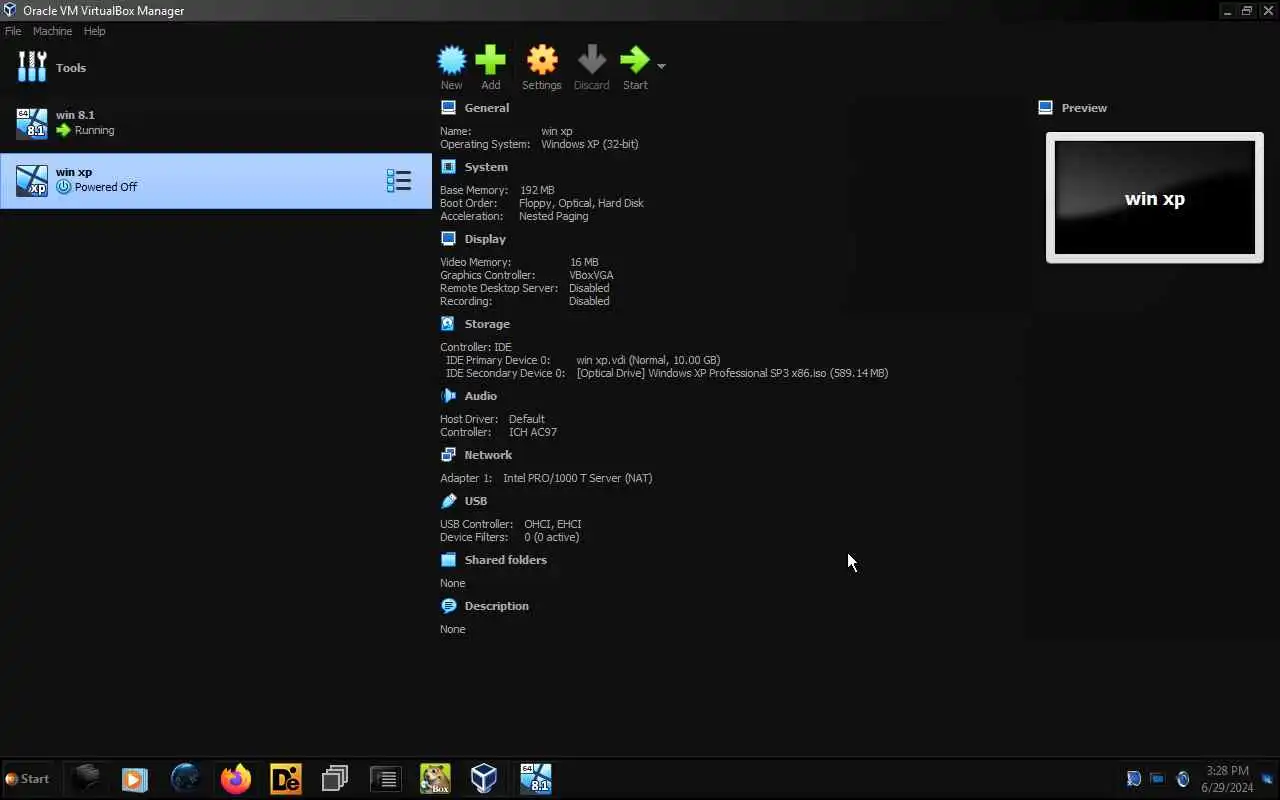
Task: Select the win 8.1 virtual machine
Action: point(215,124)
